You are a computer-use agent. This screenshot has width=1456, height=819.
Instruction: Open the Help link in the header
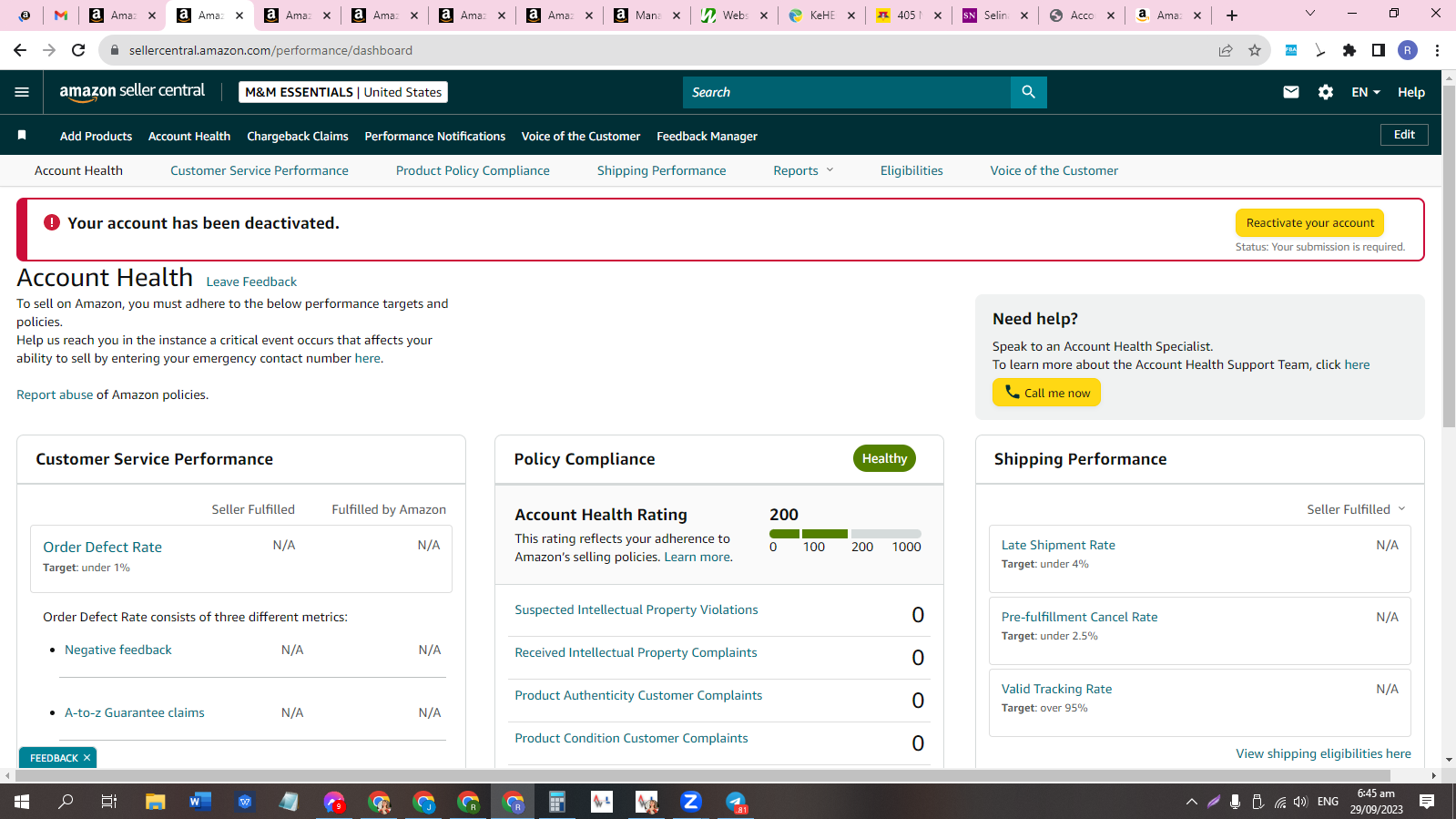click(1411, 92)
